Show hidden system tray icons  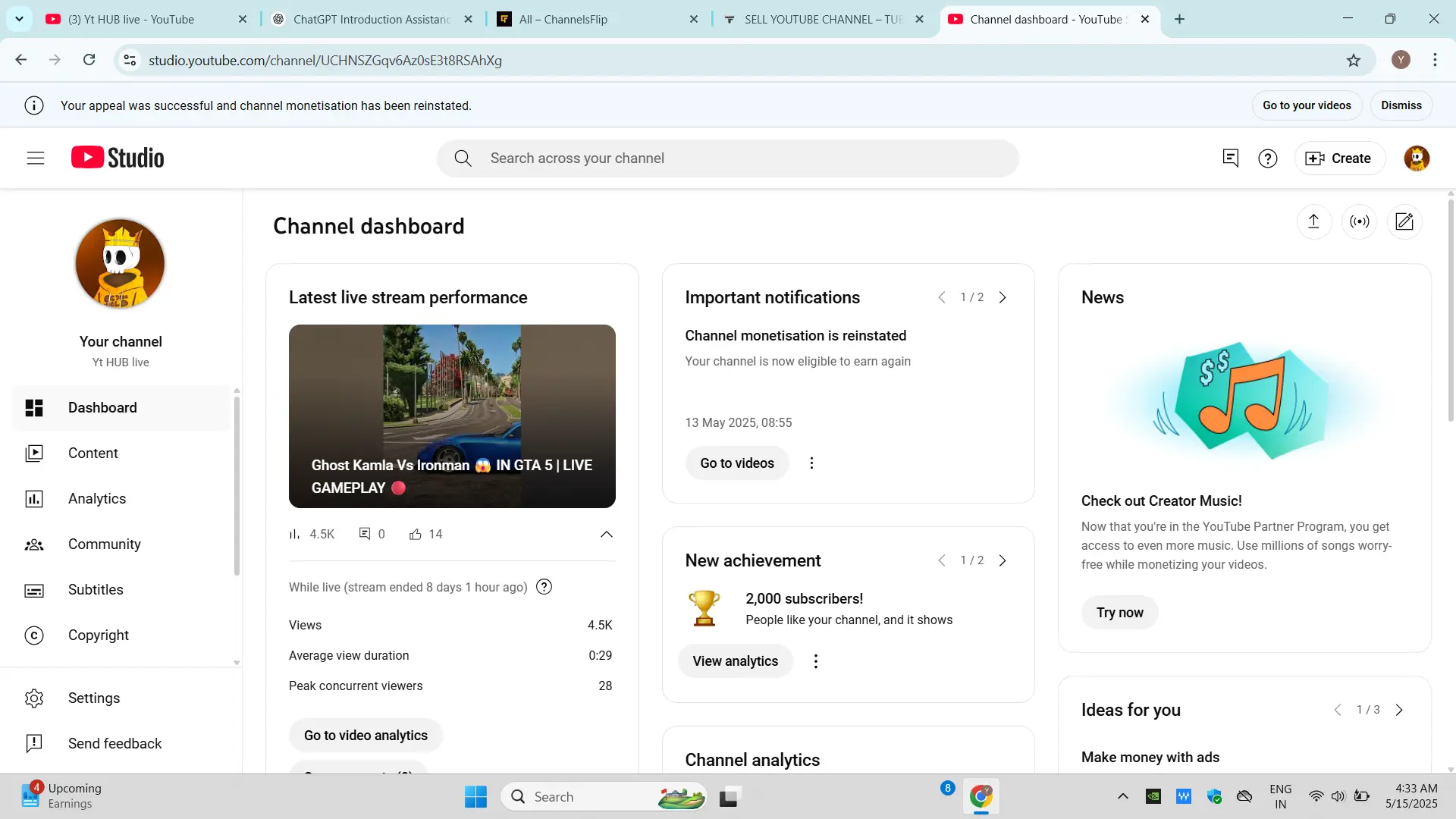1123,796
